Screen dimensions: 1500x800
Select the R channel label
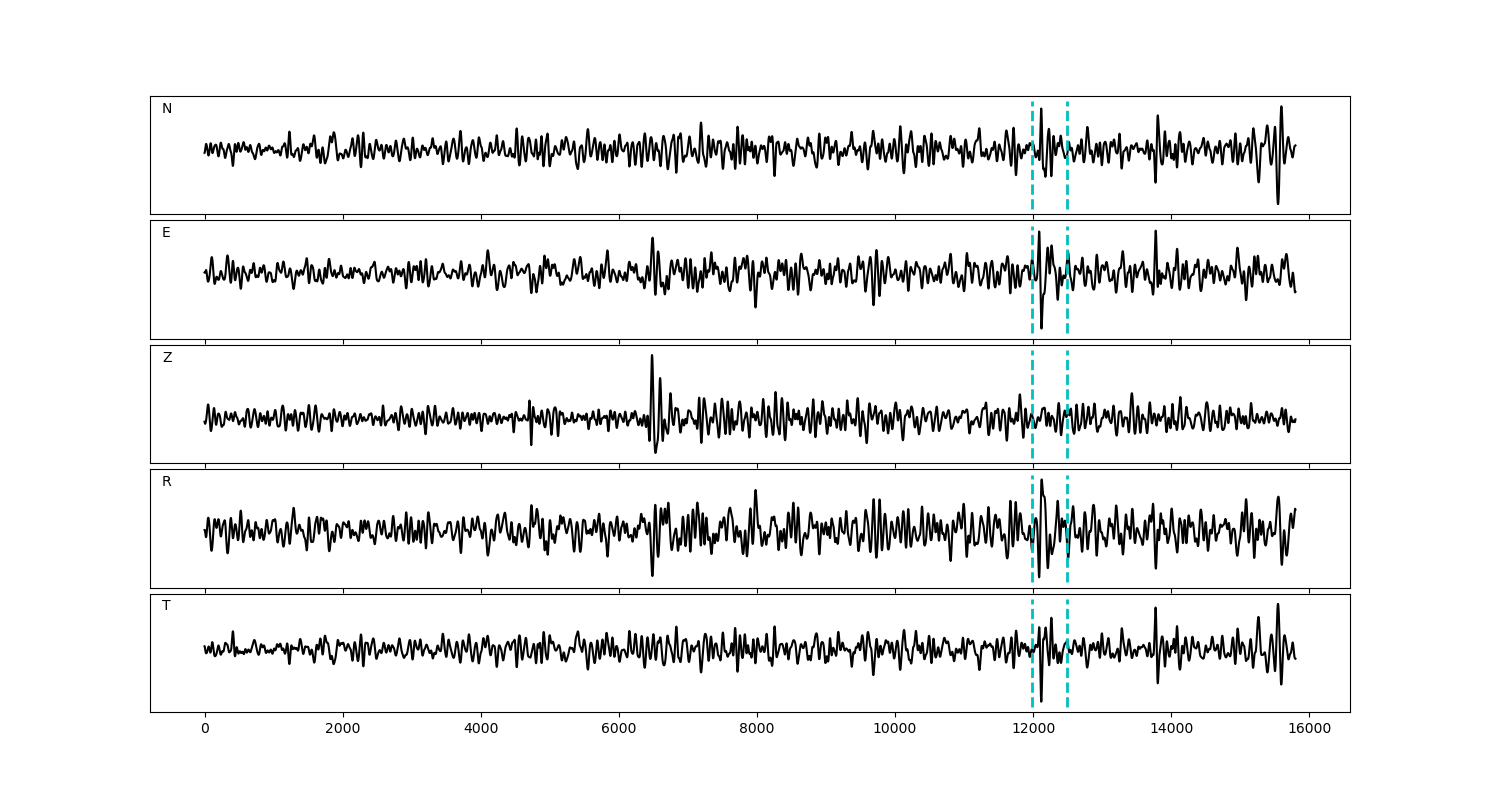[167, 482]
